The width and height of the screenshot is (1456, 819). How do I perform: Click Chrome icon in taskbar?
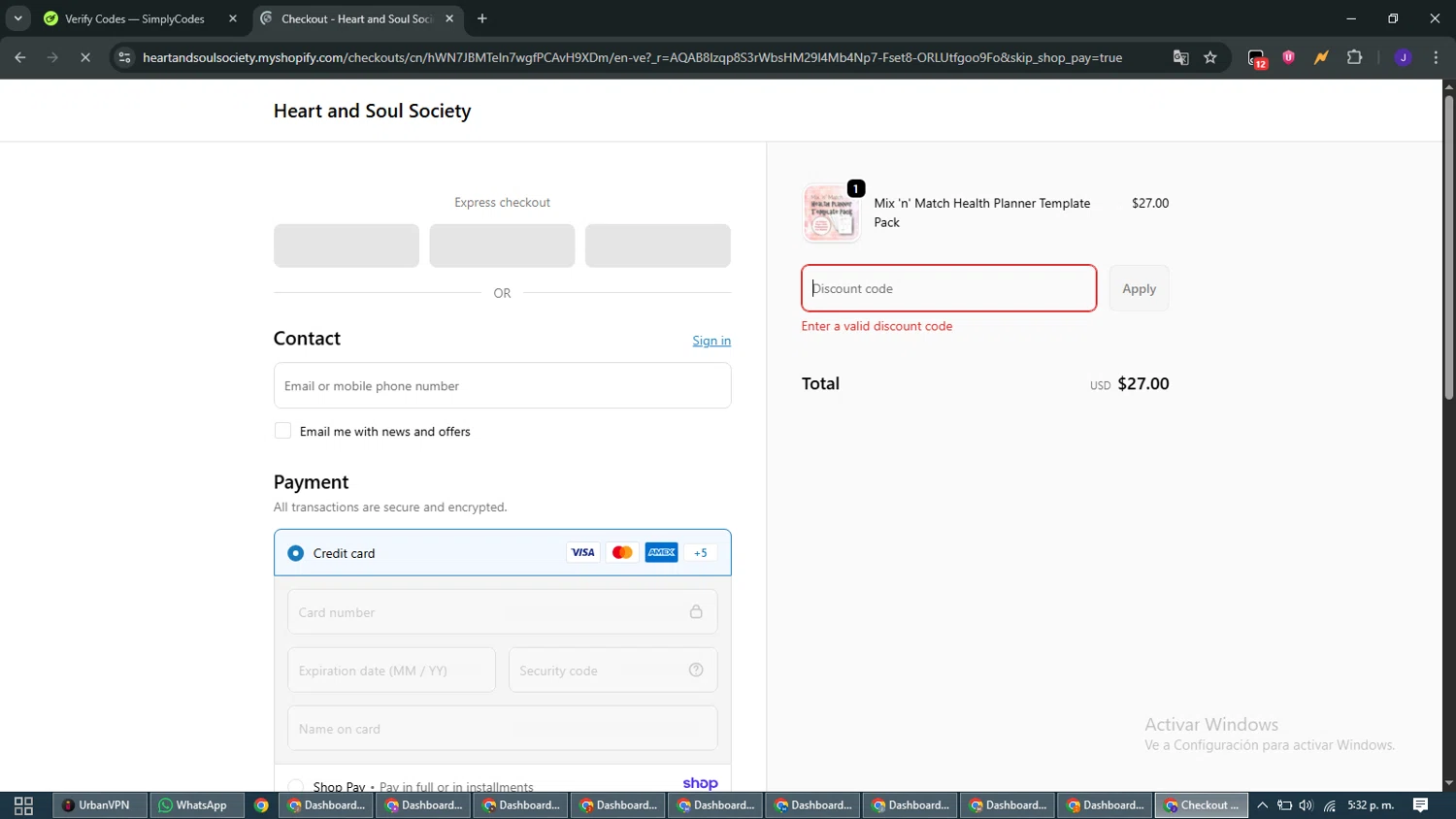pyautogui.click(x=261, y=805)
